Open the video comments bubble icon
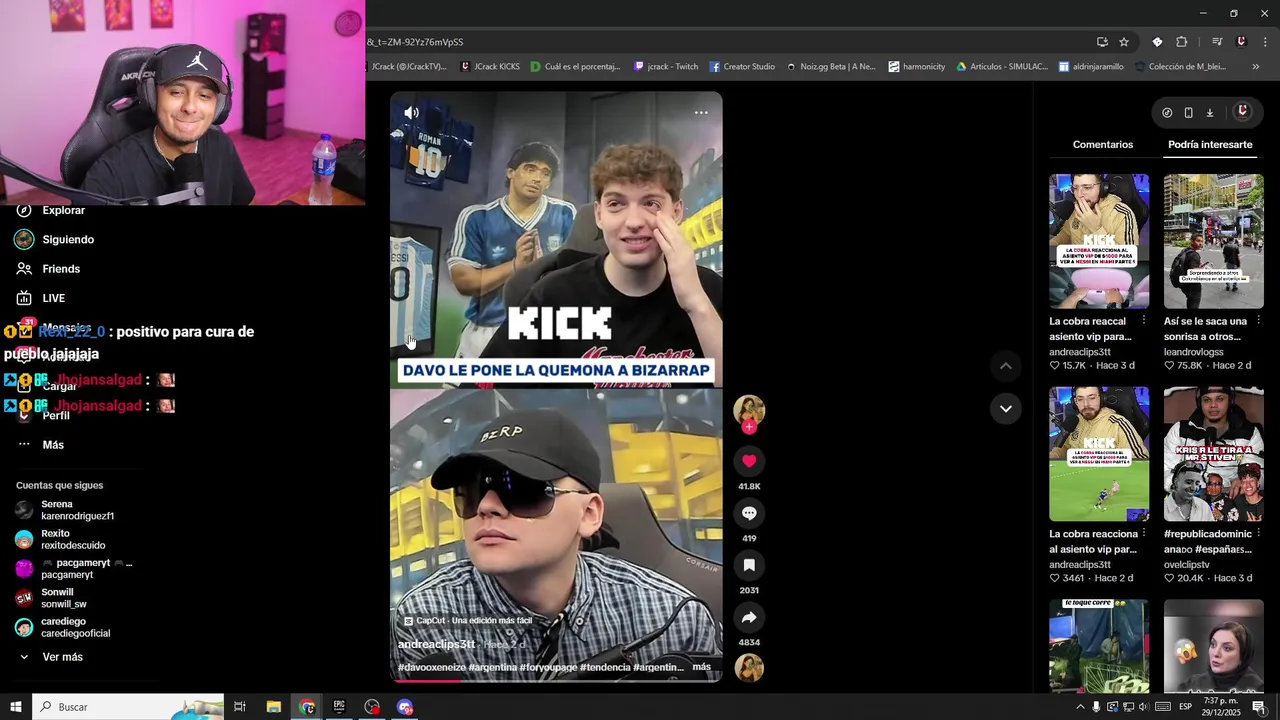The height and width of the screenshot is (720, 1280). click(x=749, y=513)
